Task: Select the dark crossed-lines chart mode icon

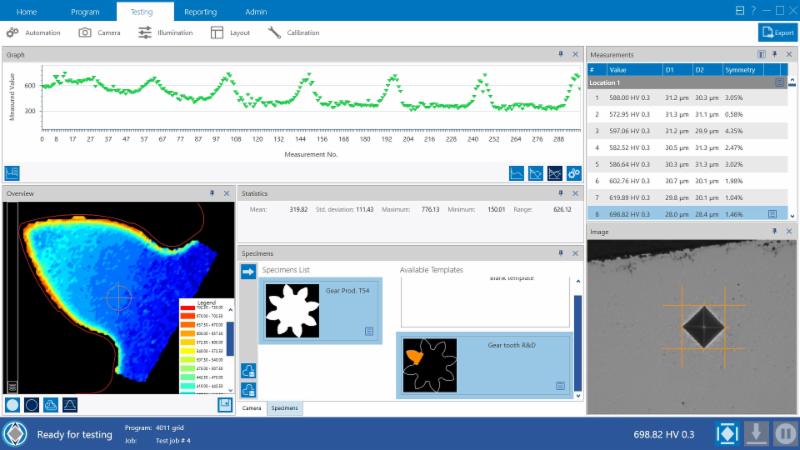Action: 555,173
